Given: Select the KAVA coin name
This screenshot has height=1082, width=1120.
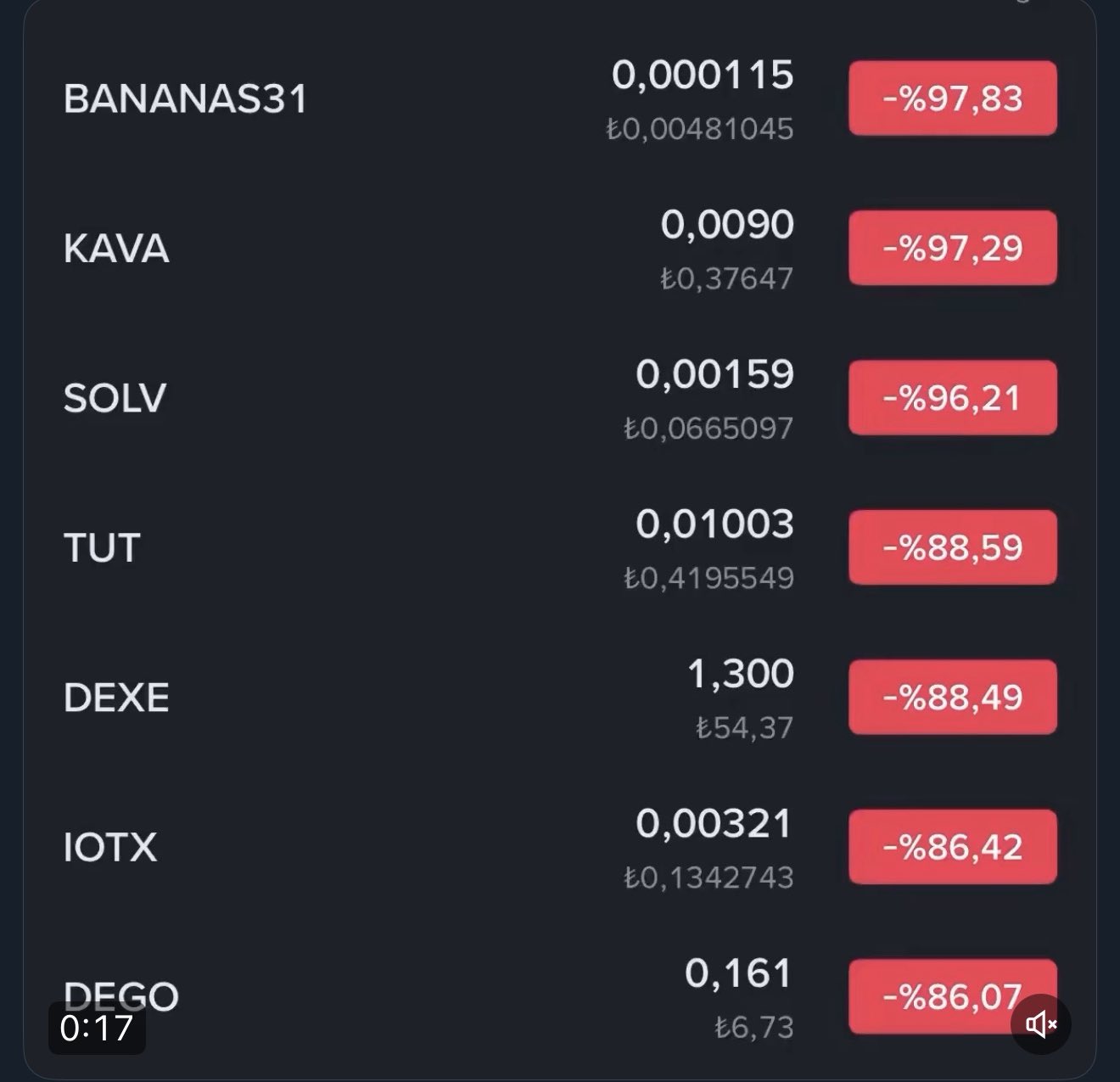Looking at the screenshot, I should pyautogui.click(x=116, y=249).
